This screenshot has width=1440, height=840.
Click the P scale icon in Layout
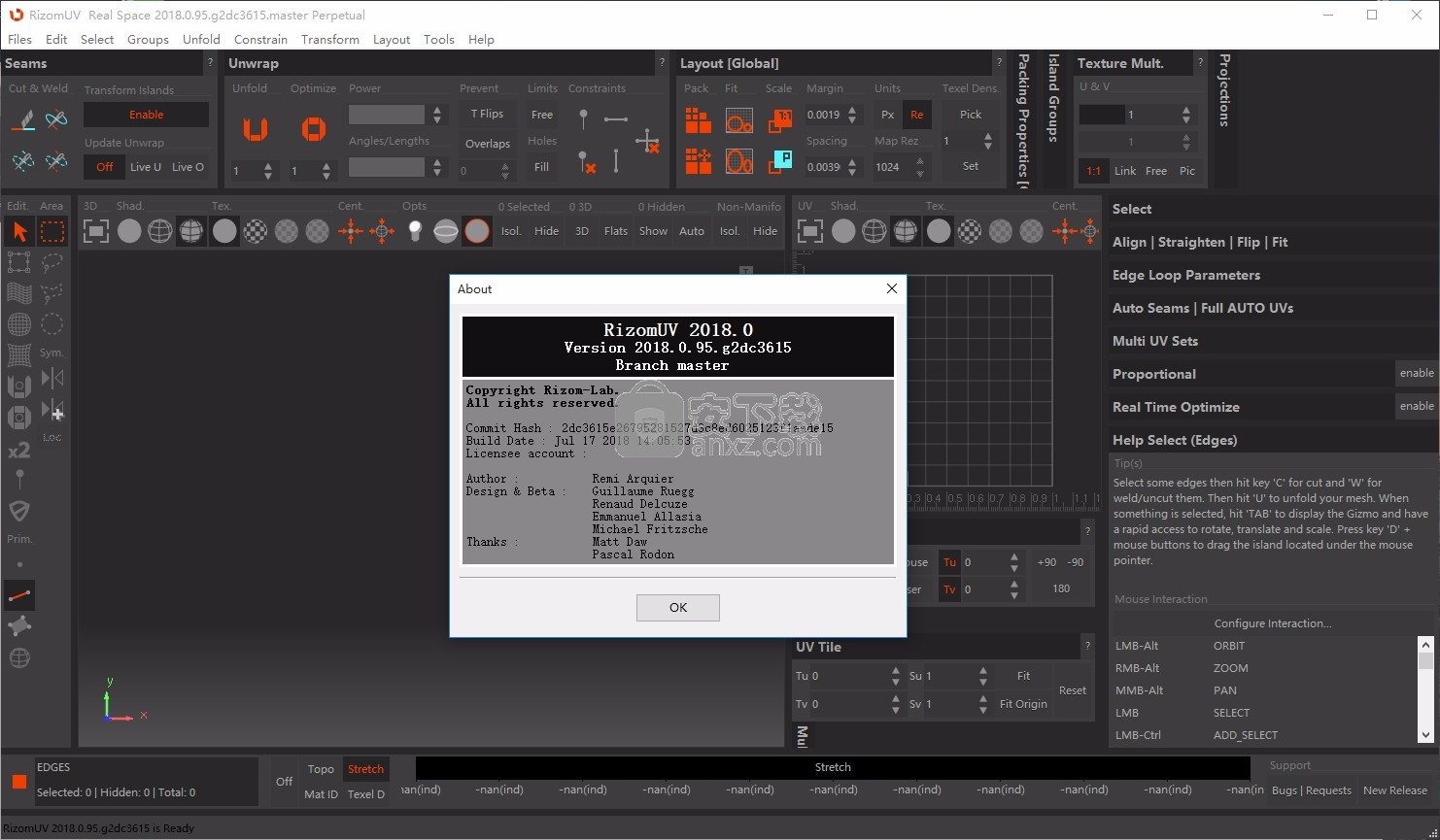pyautogui.click(x=779, y=160)
